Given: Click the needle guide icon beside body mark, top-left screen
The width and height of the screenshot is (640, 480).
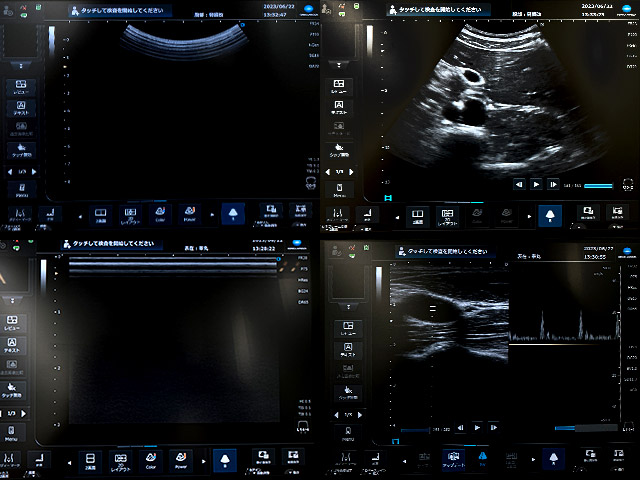Looking at the screenshot, I should (x=50, y=214).
